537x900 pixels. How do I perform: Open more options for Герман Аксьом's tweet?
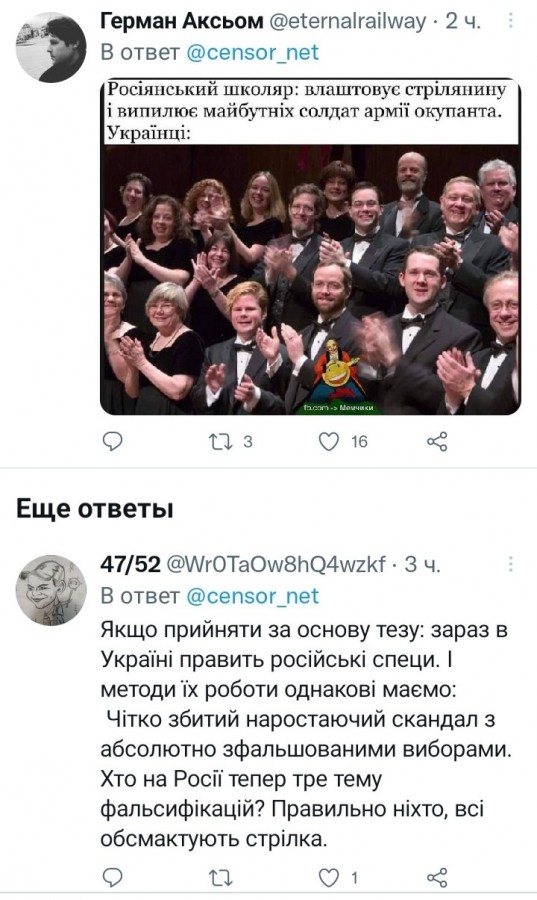(511, 21)
